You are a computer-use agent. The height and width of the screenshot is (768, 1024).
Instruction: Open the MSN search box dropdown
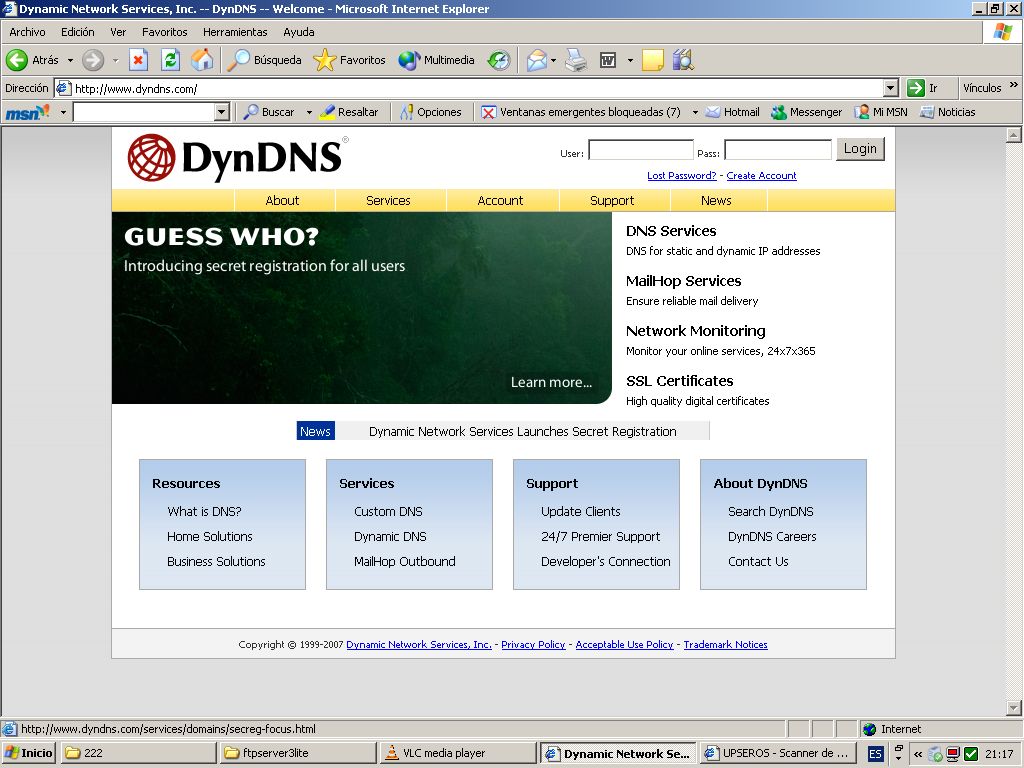coord(222,112)
